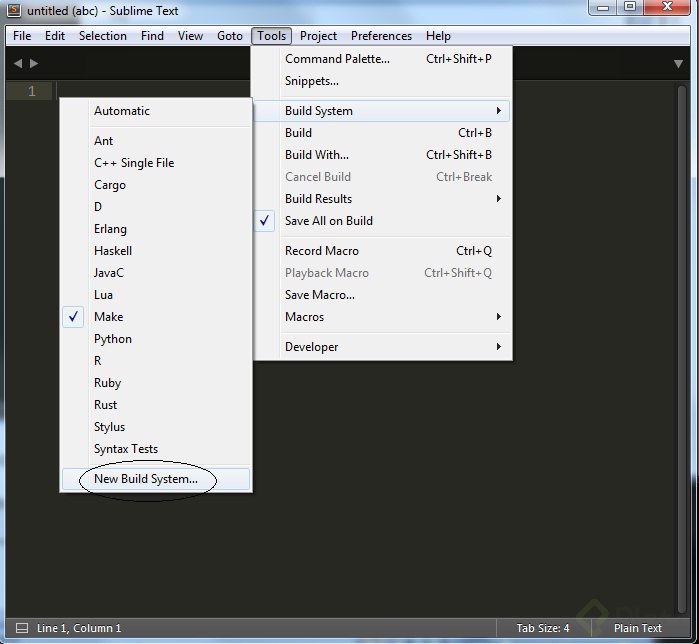Select JavaC build system
Viewport: 699px width, 644px height.
tap(156, 273)
